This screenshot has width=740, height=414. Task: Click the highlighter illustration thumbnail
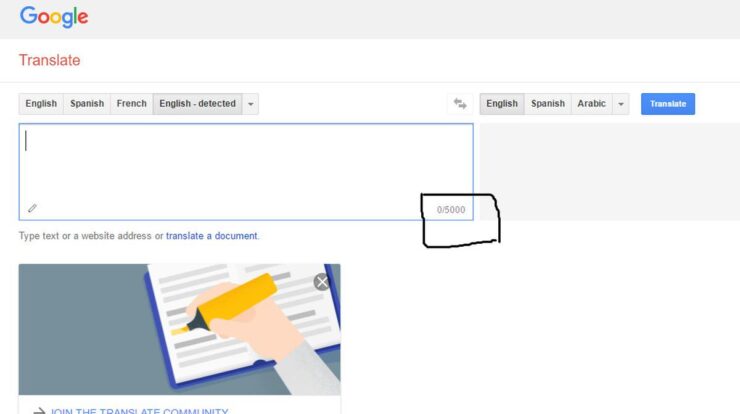pyautogui.click(x=179, y=330)
